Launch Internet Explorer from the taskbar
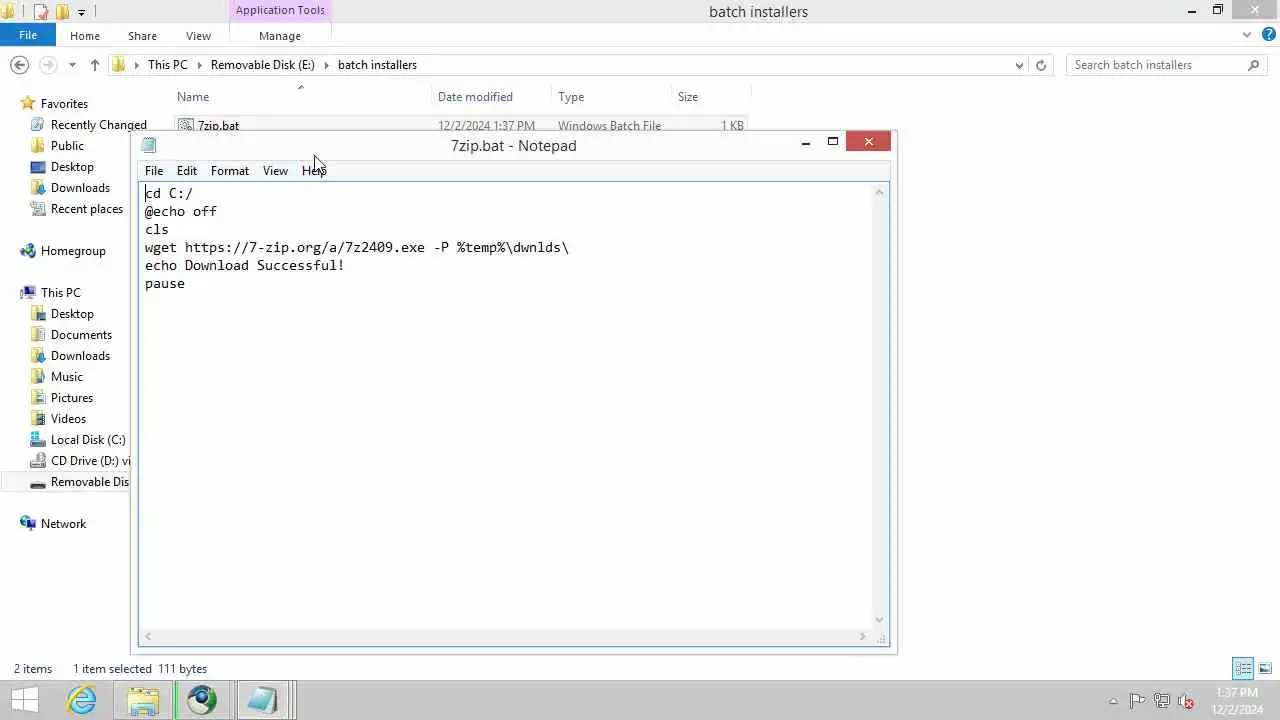Viewport: 1280px width, 720px height. coord(82,700)
